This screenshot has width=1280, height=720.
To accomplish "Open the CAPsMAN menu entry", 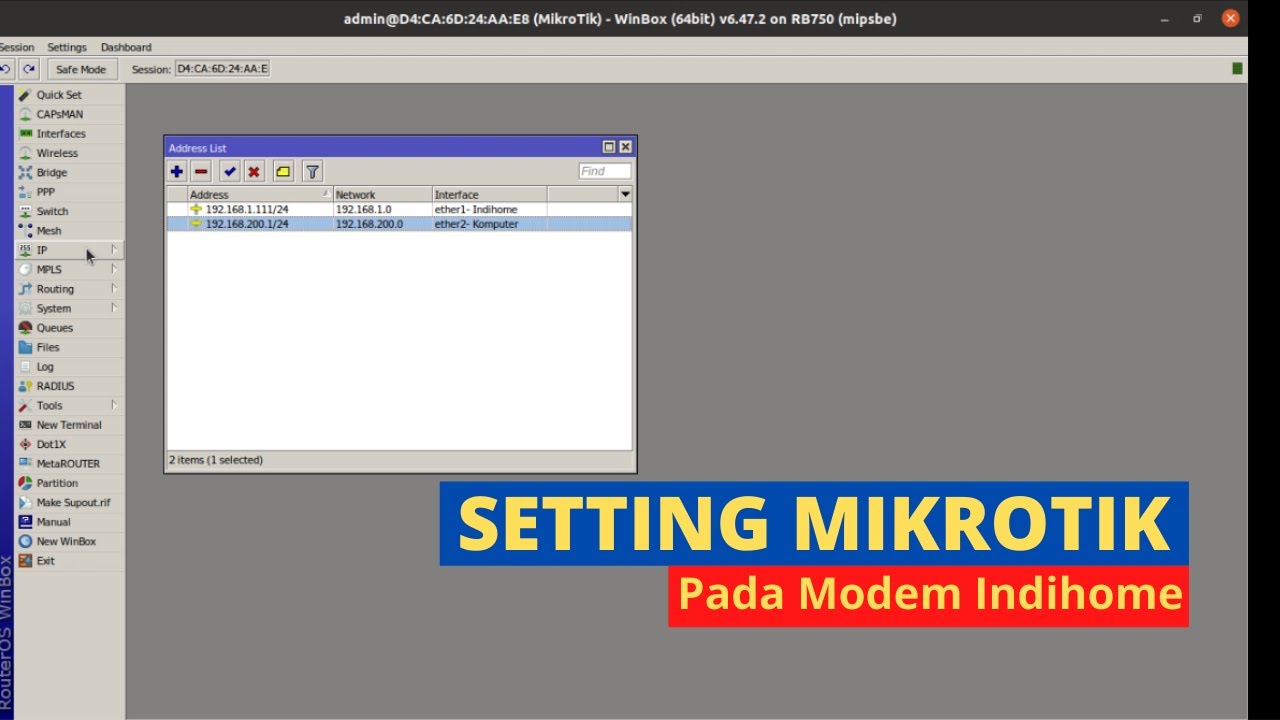I will [69, 114].
